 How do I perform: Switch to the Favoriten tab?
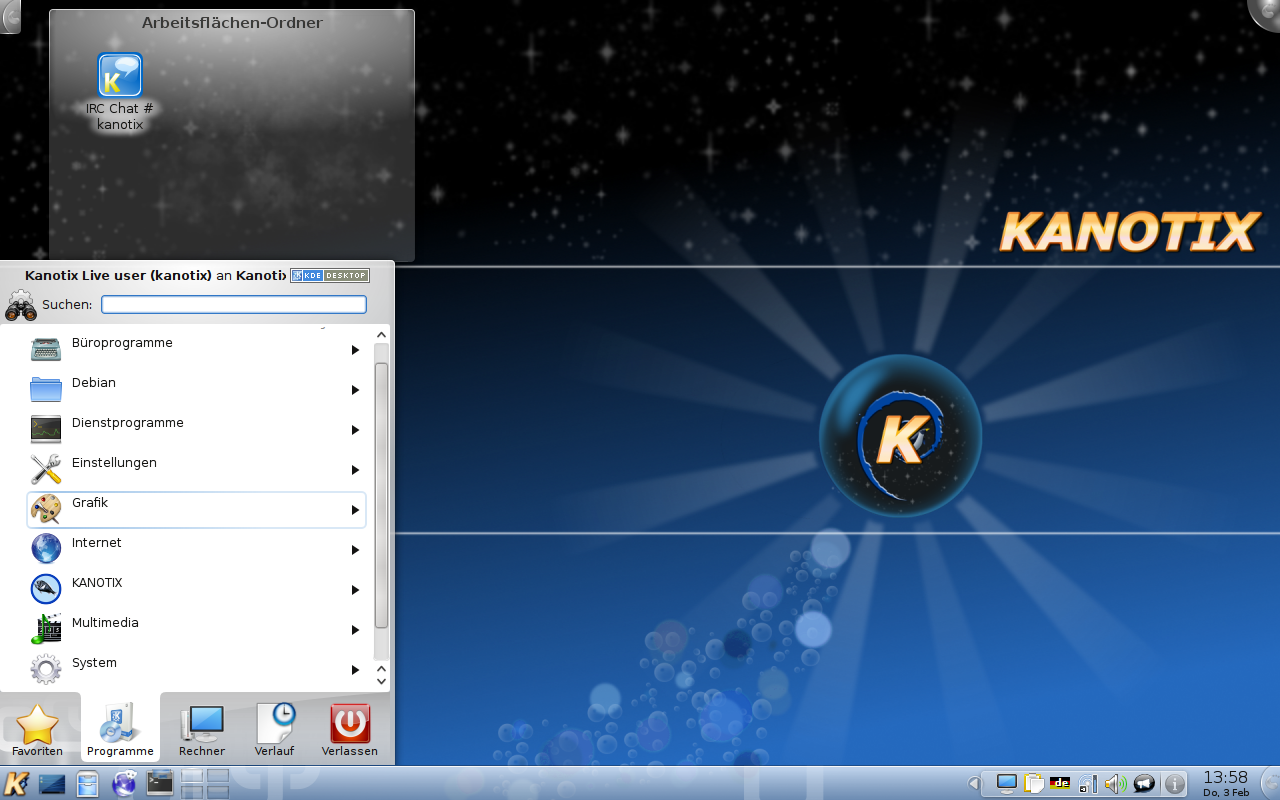pyautogui.click(x=38, y=731)
